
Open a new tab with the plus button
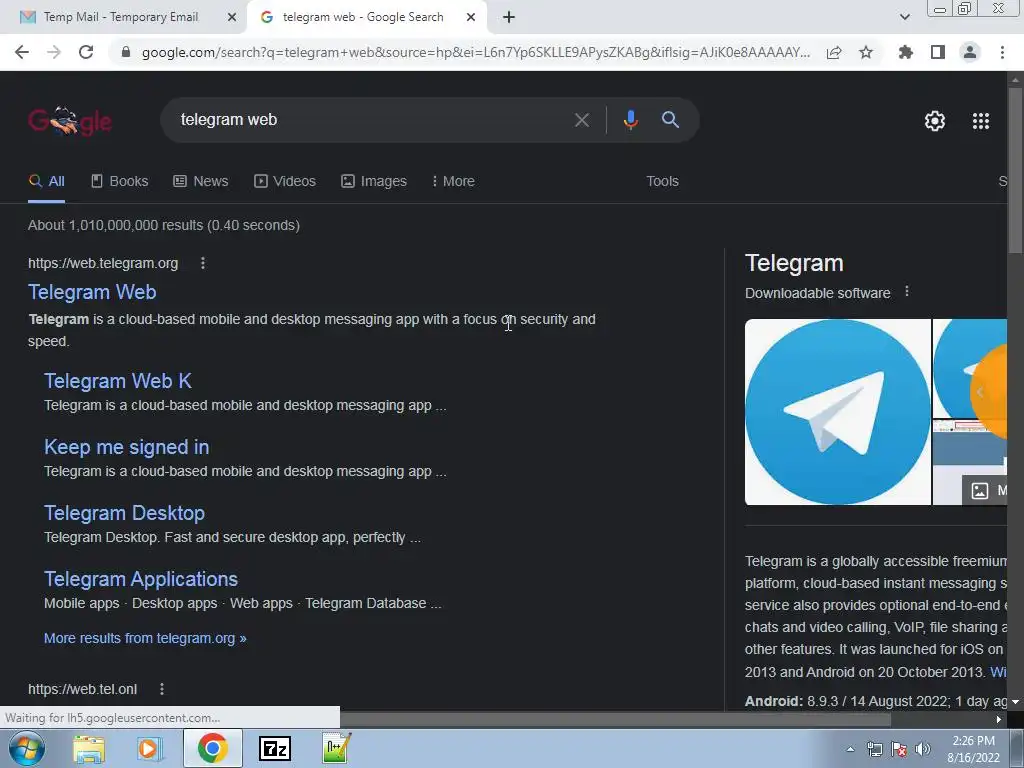pyautogui.click(x=509, y=18)
